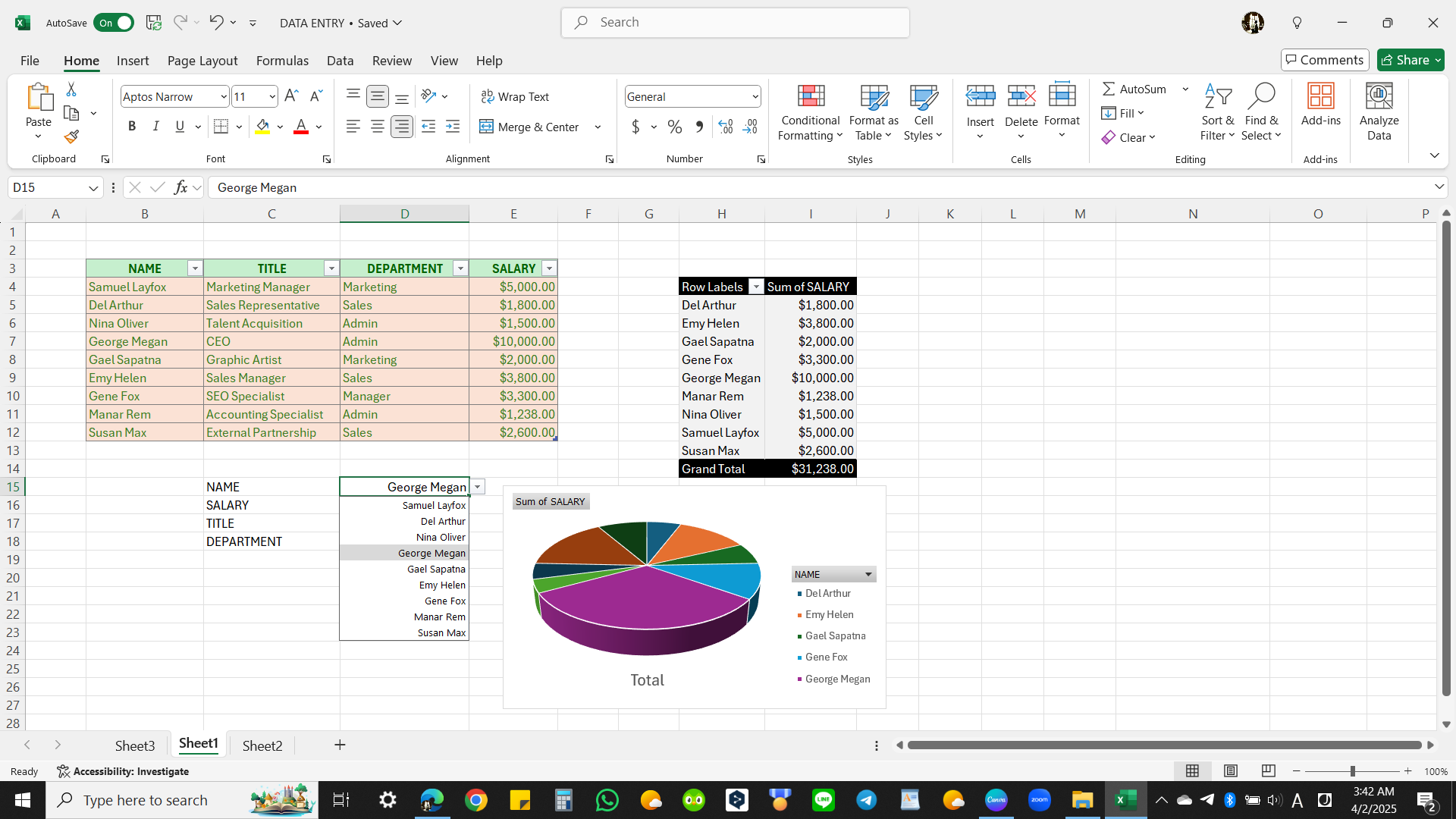Viewport: 1456px width, 819px height.
Task: Open the NAME legend filter on chart
Action: [x=868, y=575]
